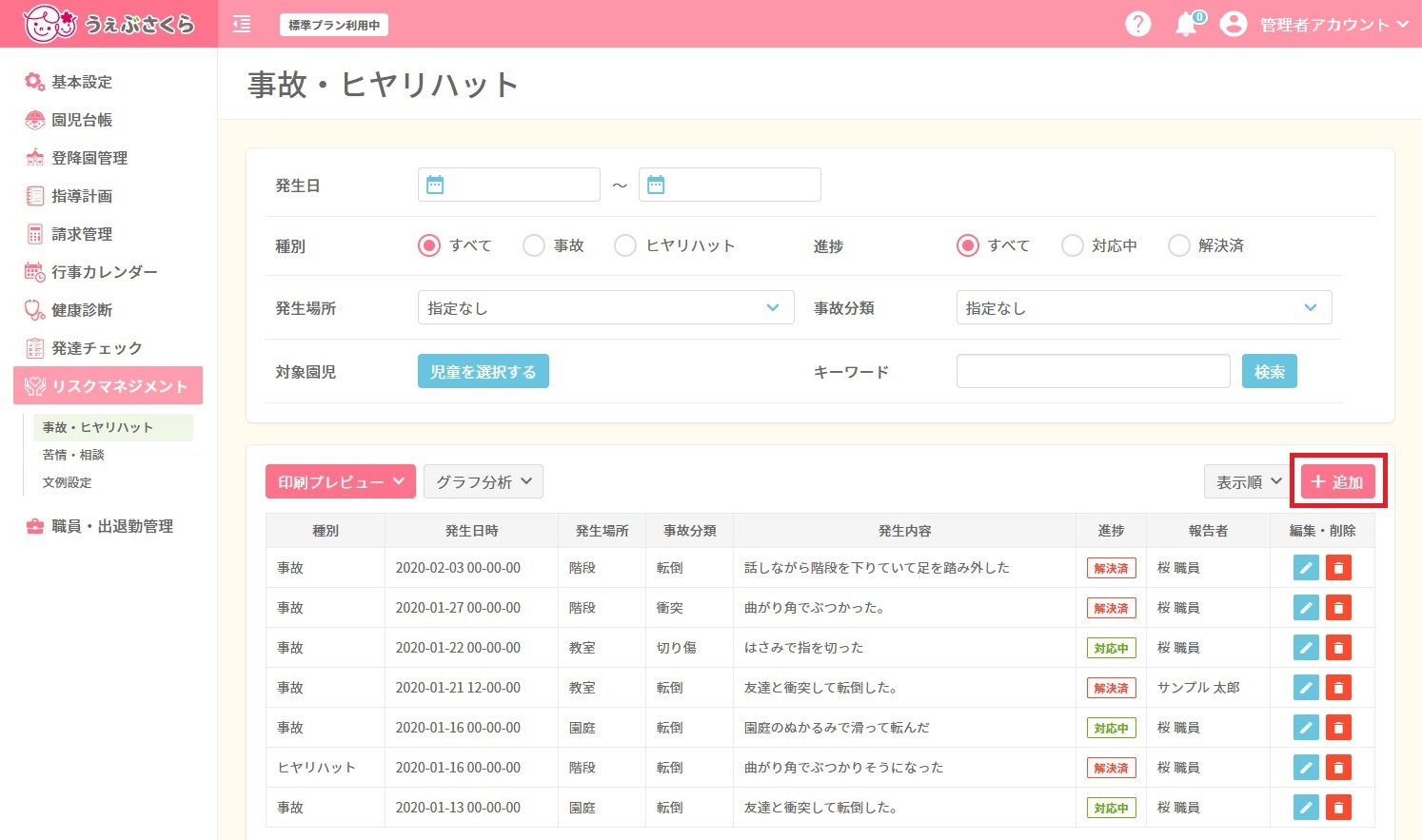Screen dimensions: 1422x840
Task: Open the end date calendar icon
Action: [x=656, y=185]
